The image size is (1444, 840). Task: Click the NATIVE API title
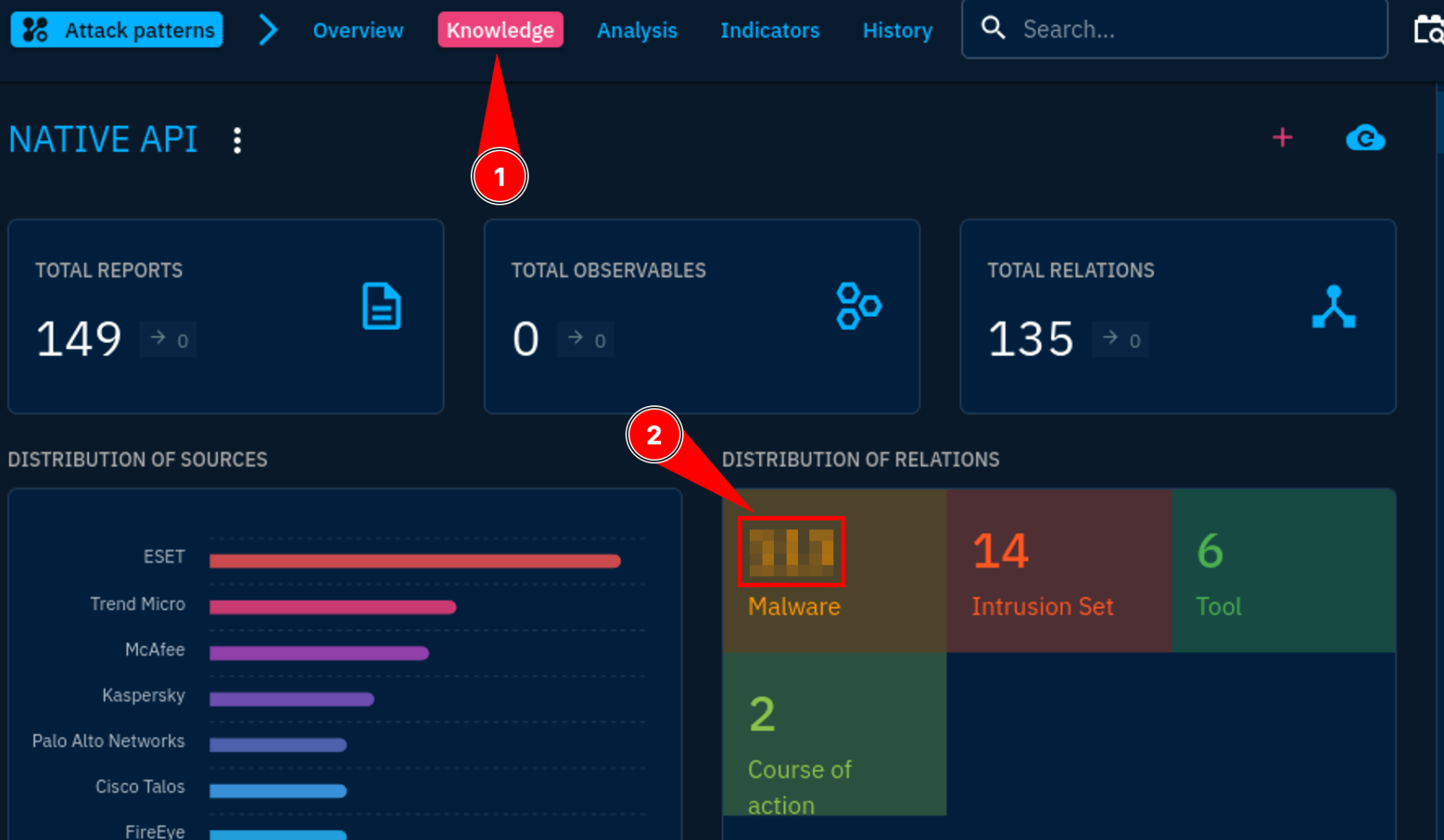coord(103,140)
